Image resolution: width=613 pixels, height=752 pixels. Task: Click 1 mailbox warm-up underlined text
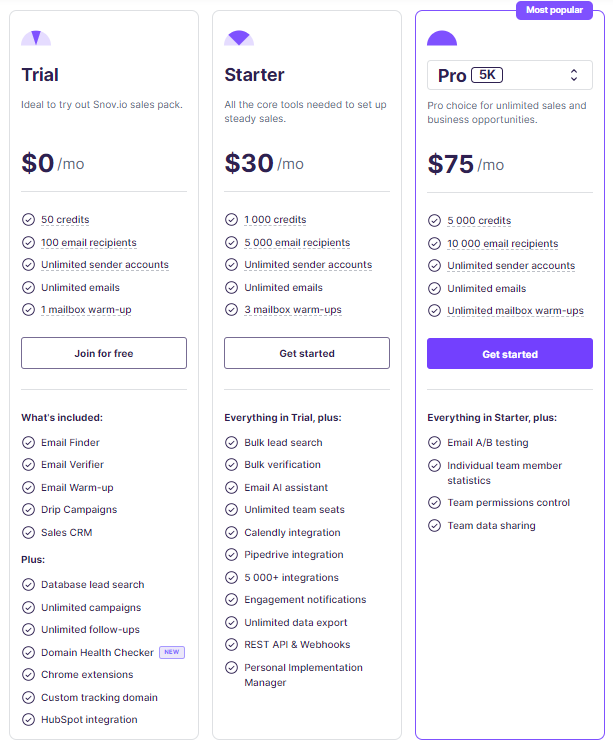click(86, 310)
